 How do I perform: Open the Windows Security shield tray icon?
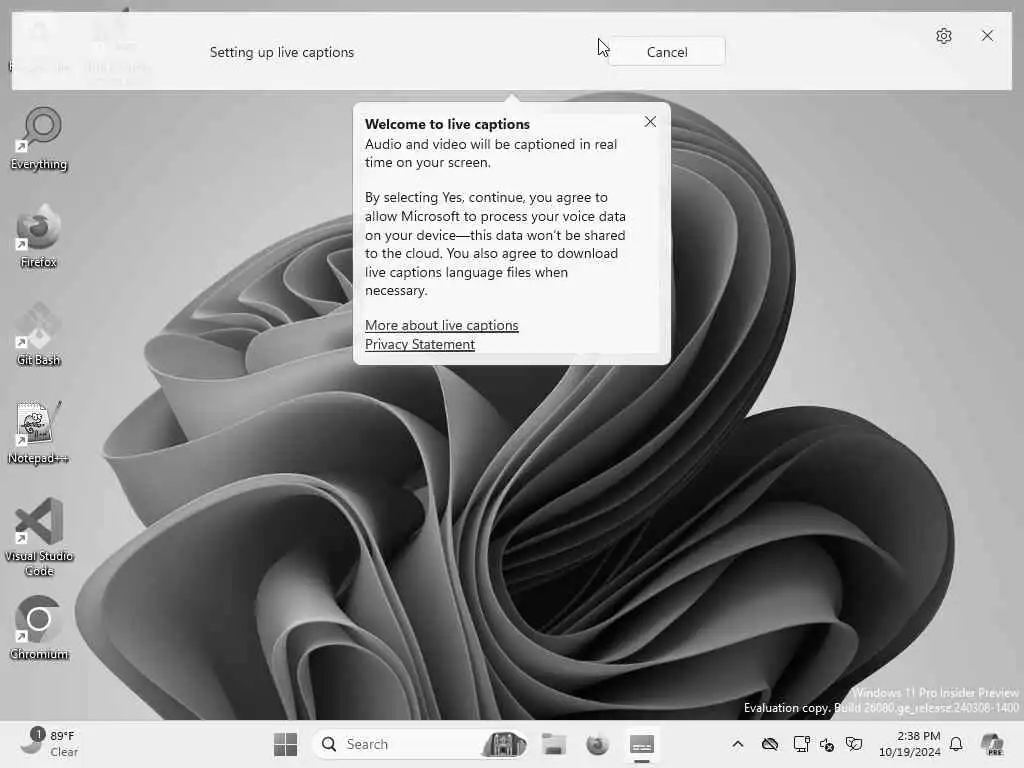coord(854,744)
